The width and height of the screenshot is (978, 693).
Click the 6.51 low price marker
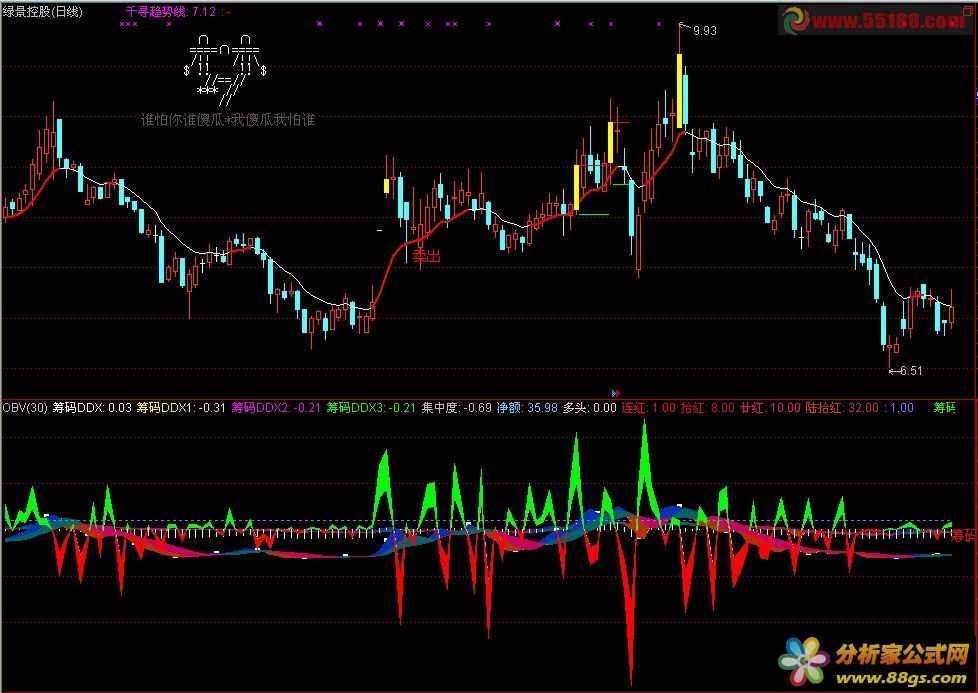pos(911,371)
